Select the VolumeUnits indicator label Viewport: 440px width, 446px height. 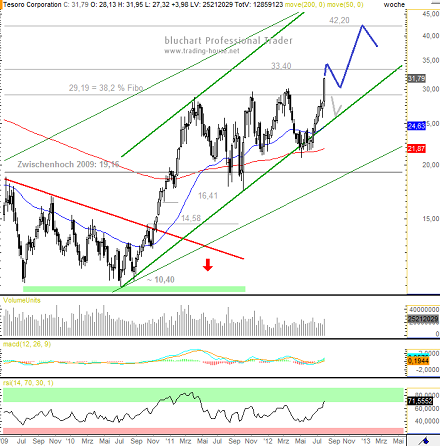click(x=22, y=300)
